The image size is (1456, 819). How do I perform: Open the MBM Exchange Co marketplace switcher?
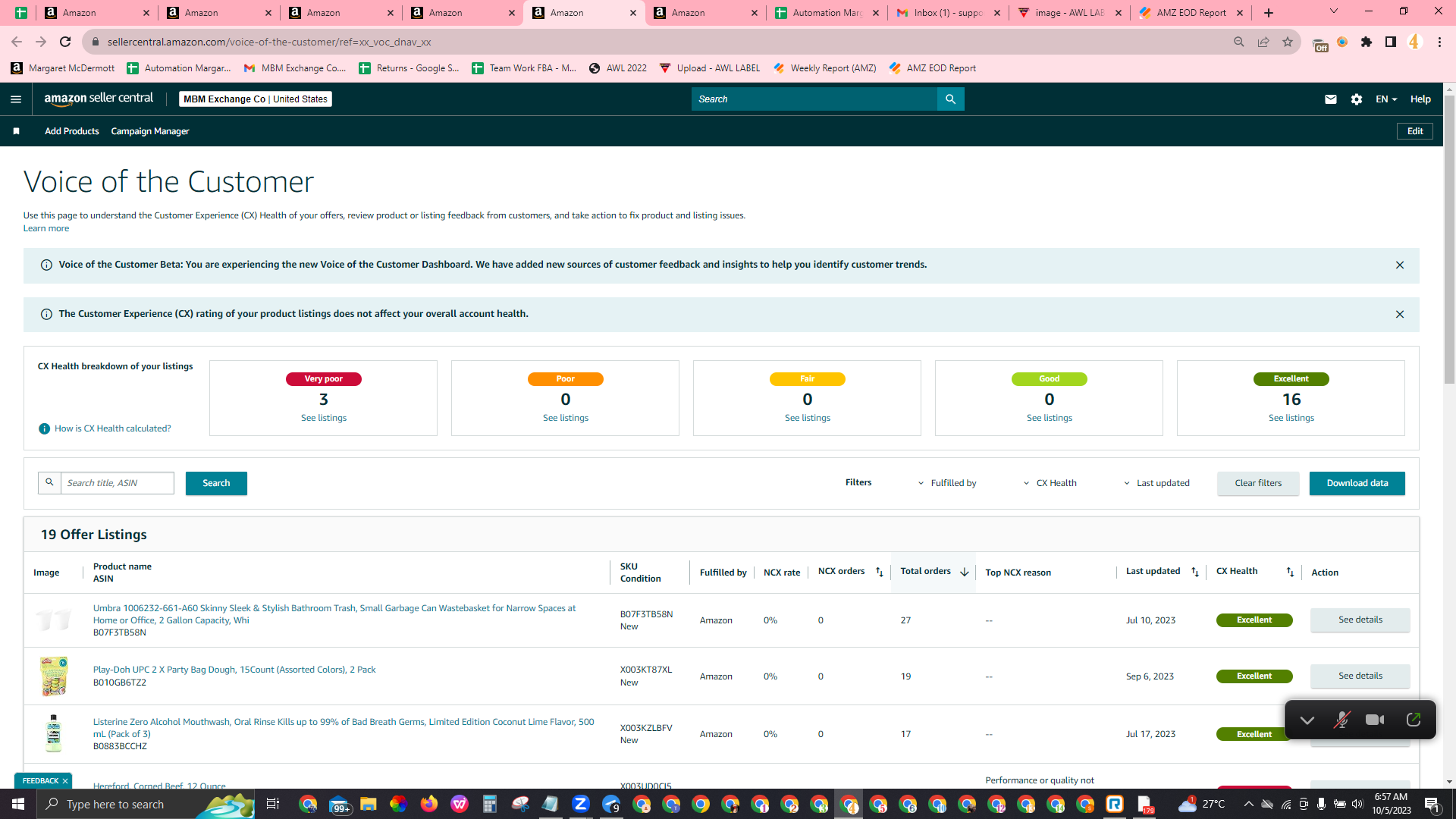coord(256,99)
